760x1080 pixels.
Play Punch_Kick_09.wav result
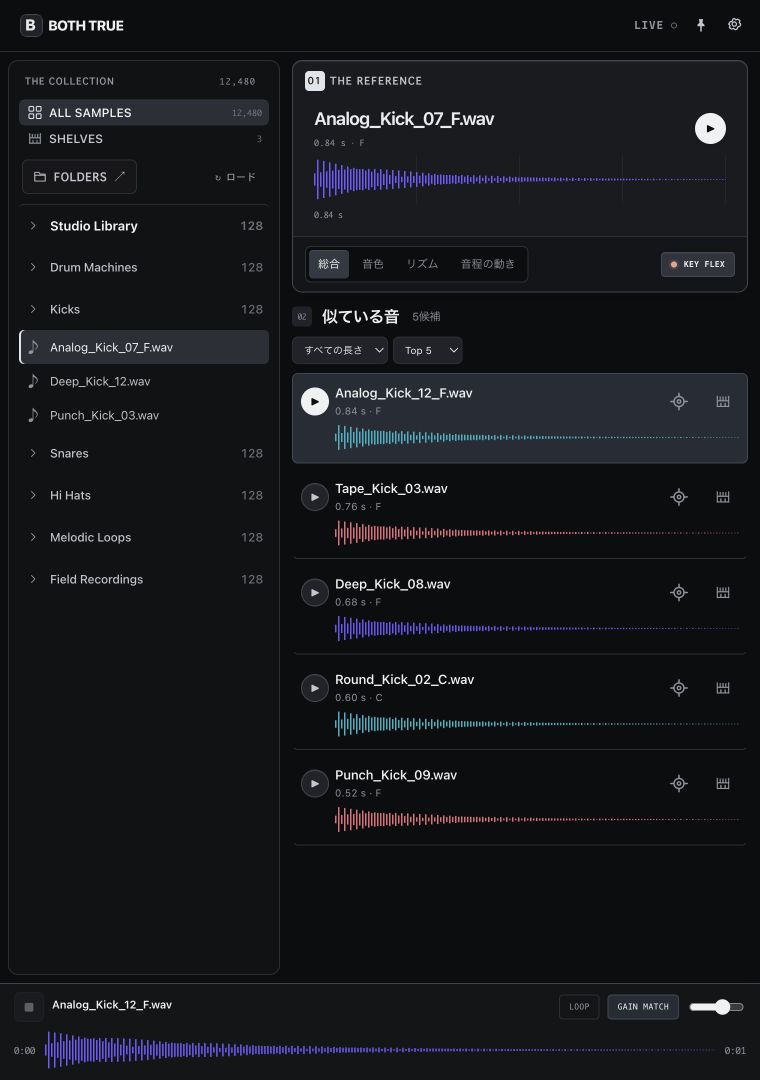315,784
